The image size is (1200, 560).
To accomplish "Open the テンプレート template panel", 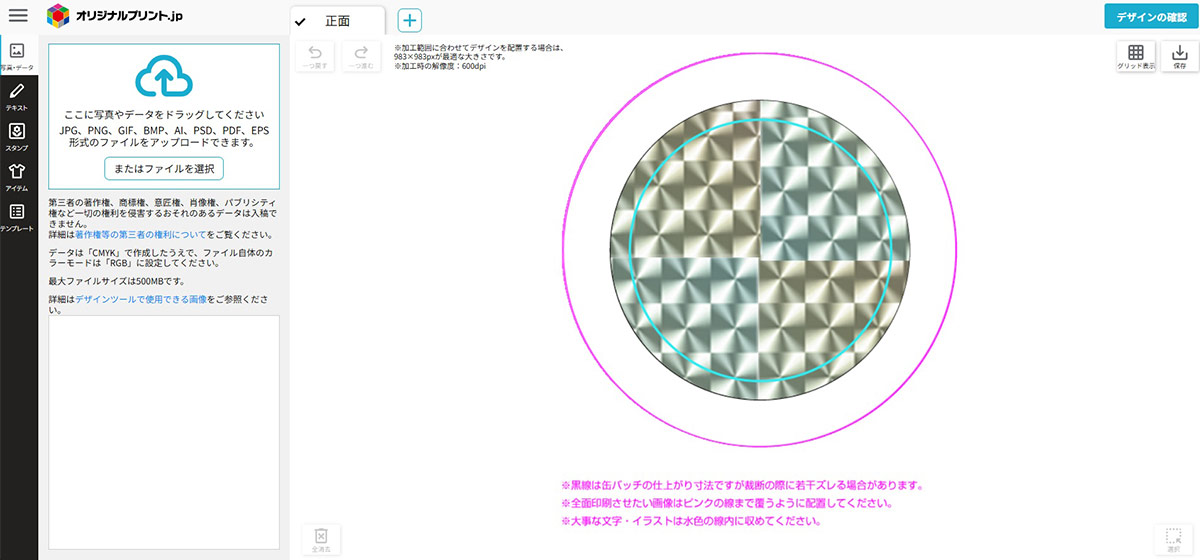I will point(17,218).
